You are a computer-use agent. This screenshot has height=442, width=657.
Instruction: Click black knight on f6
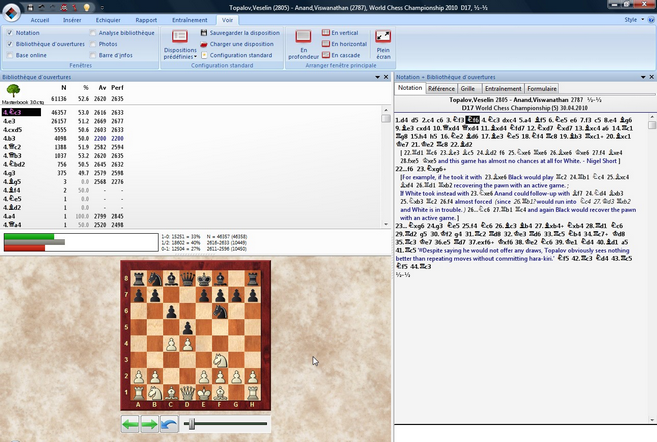(220, 311)
